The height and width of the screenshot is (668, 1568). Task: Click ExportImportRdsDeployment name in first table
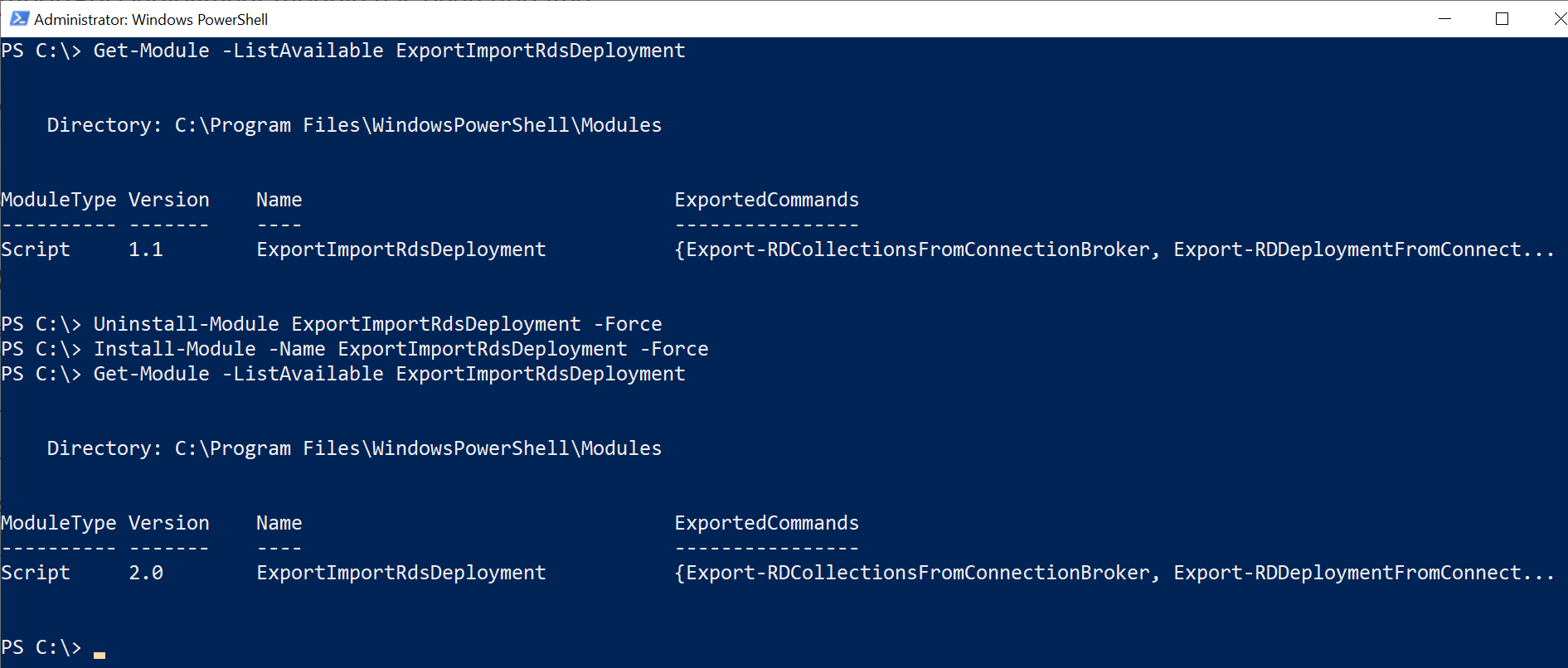point(401,249)
